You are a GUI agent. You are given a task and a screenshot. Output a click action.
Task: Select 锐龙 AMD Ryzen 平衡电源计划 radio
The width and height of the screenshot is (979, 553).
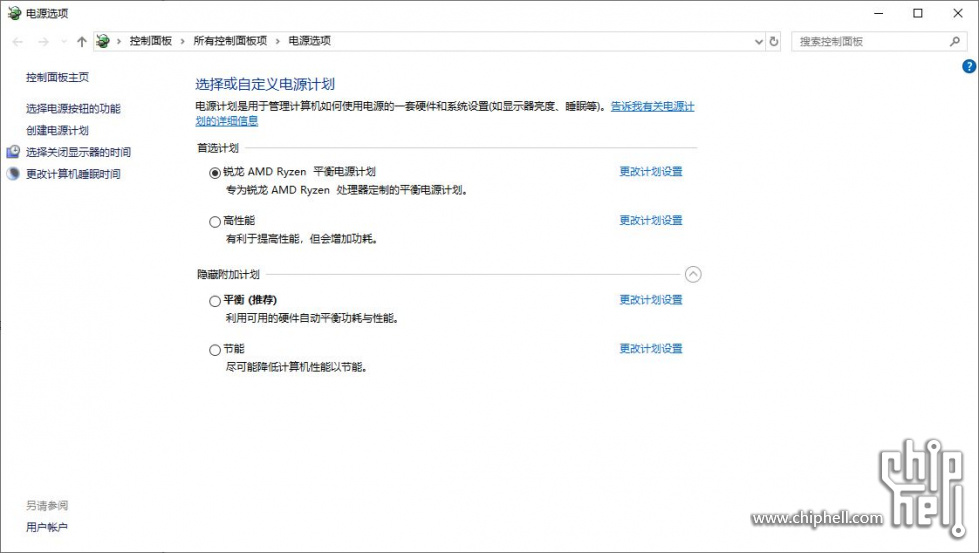coord(215,173)
